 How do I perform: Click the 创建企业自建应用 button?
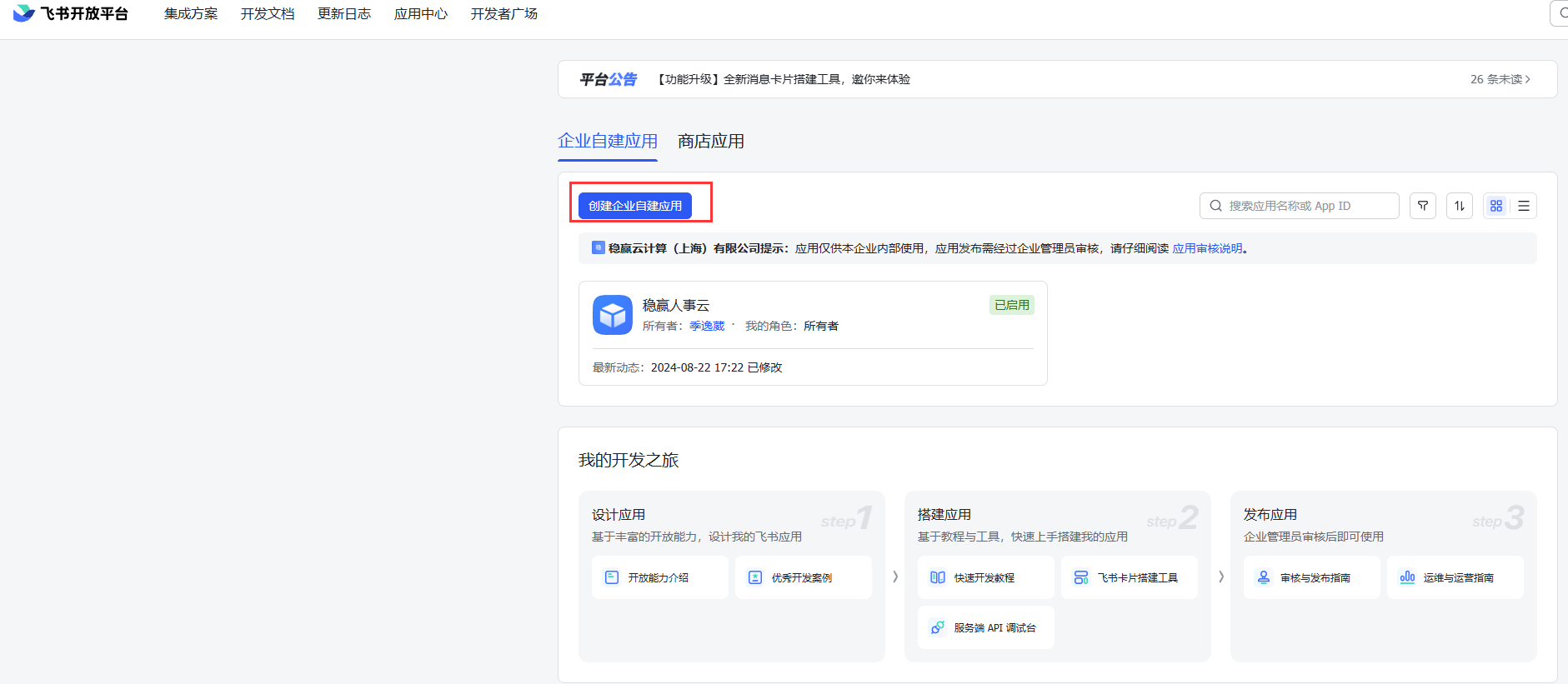(635, 206)
